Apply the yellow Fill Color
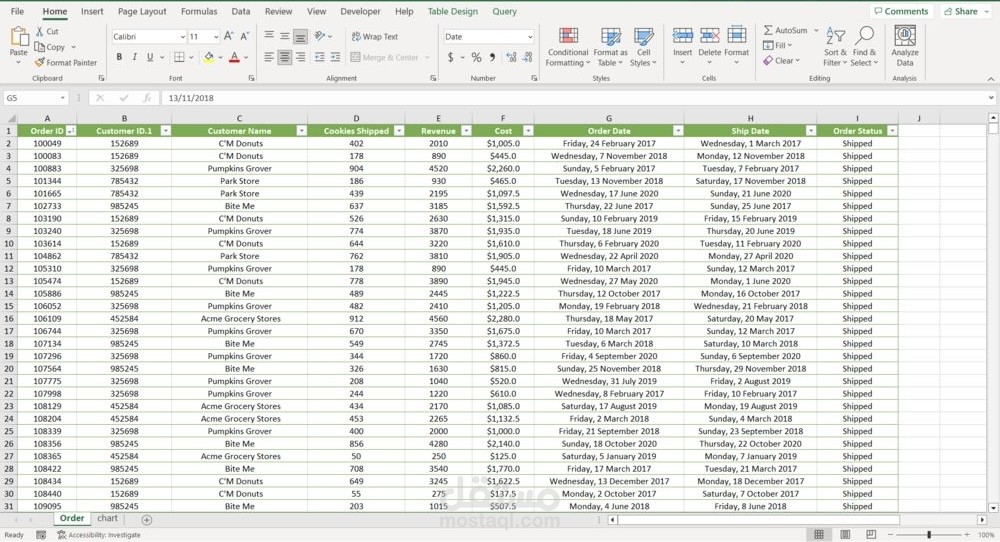The width and height of the screenshot is (1000, 542). (x=209, y=57)
